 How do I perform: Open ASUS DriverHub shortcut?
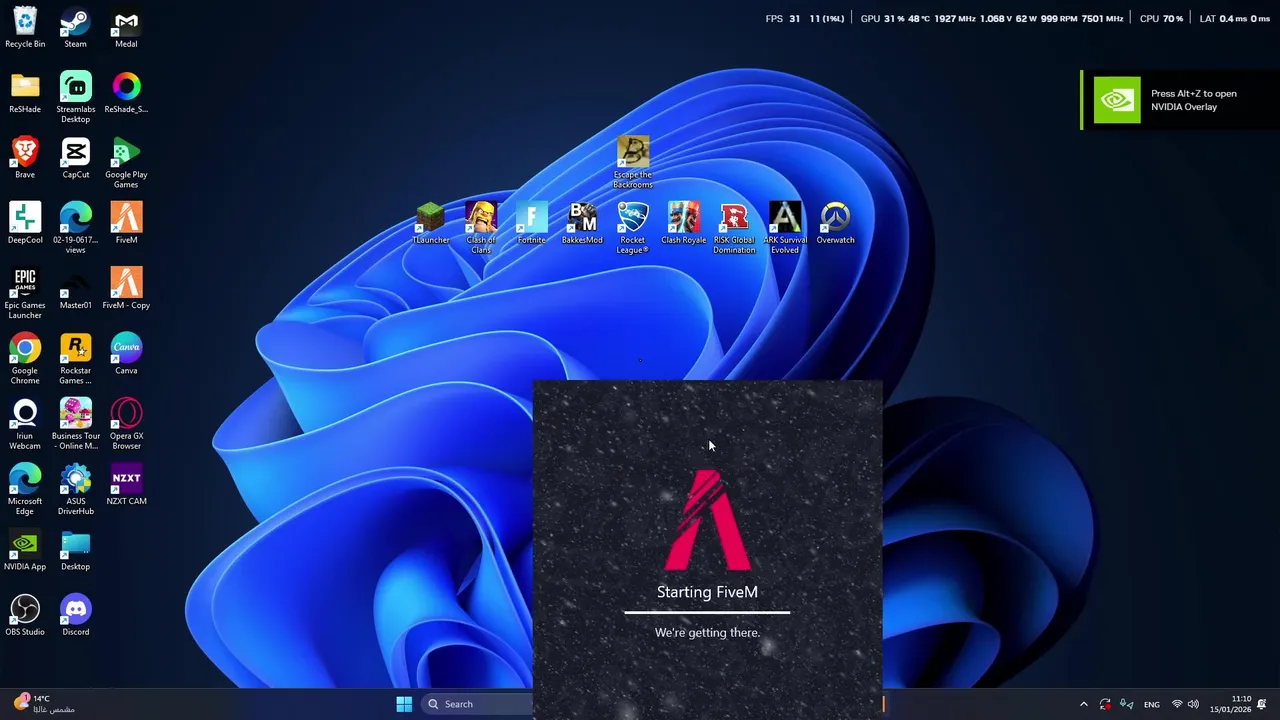[x=75, y=488]
